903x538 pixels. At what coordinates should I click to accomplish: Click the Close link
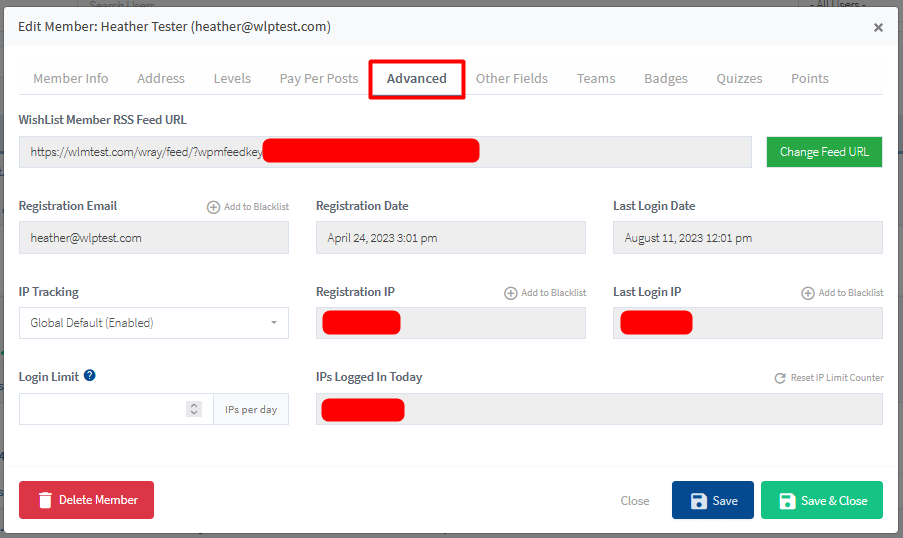[x=635, y=501]
